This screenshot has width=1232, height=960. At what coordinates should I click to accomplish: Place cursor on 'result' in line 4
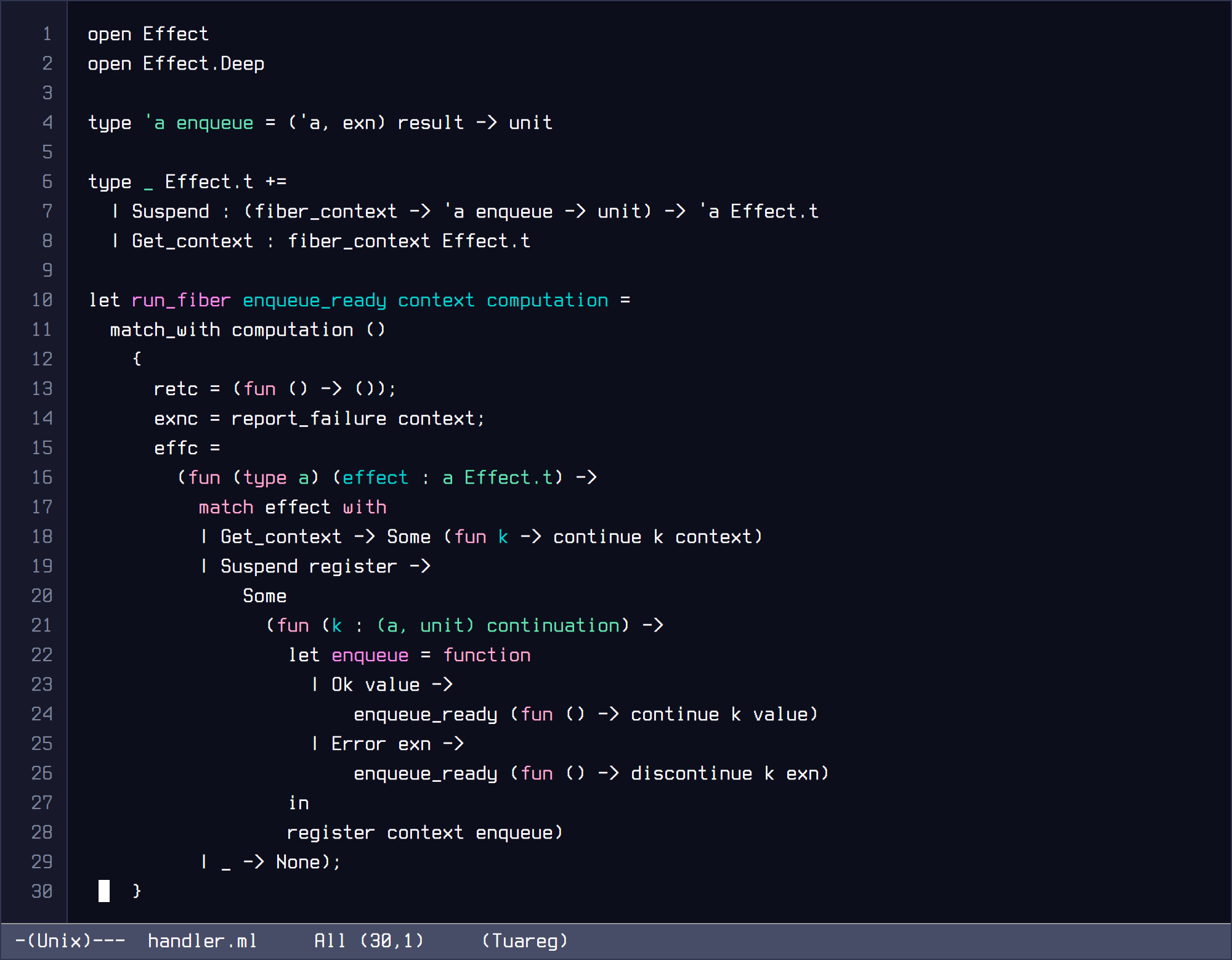coord(431,123)
